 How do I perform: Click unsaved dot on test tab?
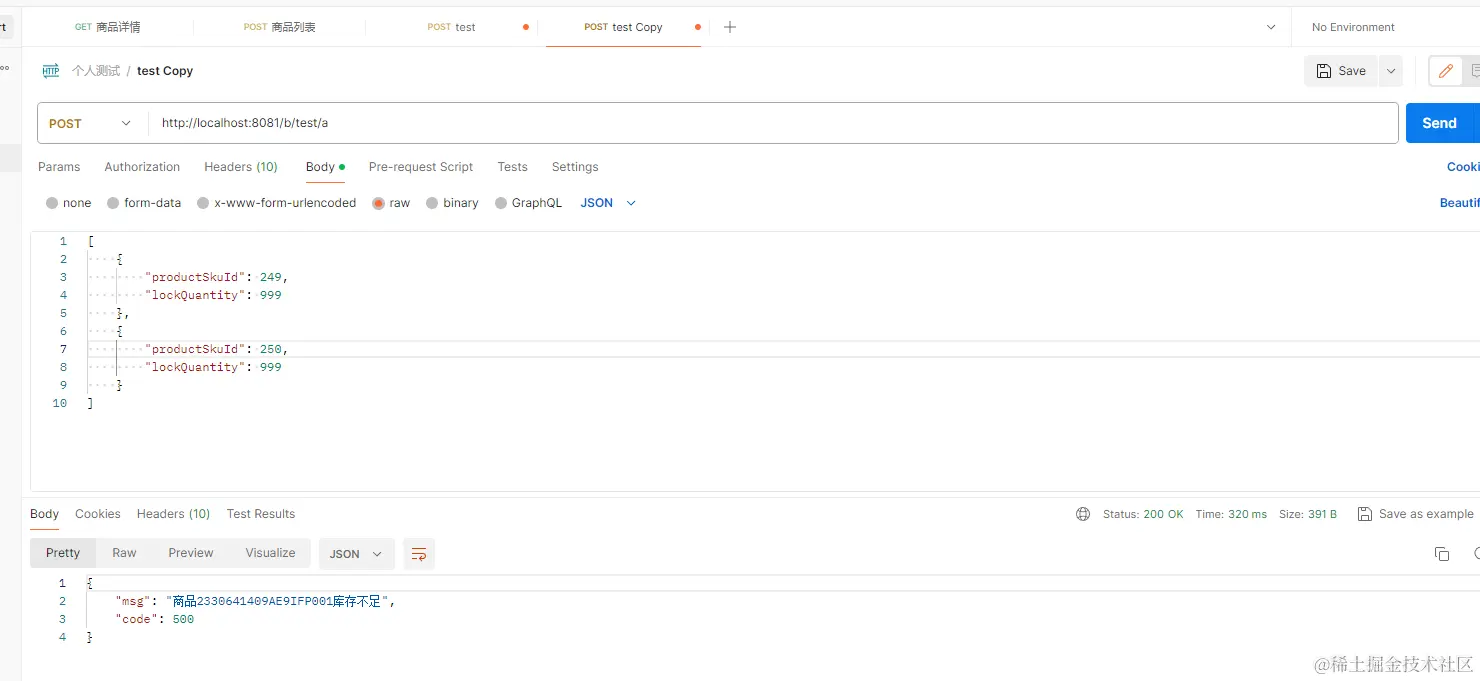[526, 27]
